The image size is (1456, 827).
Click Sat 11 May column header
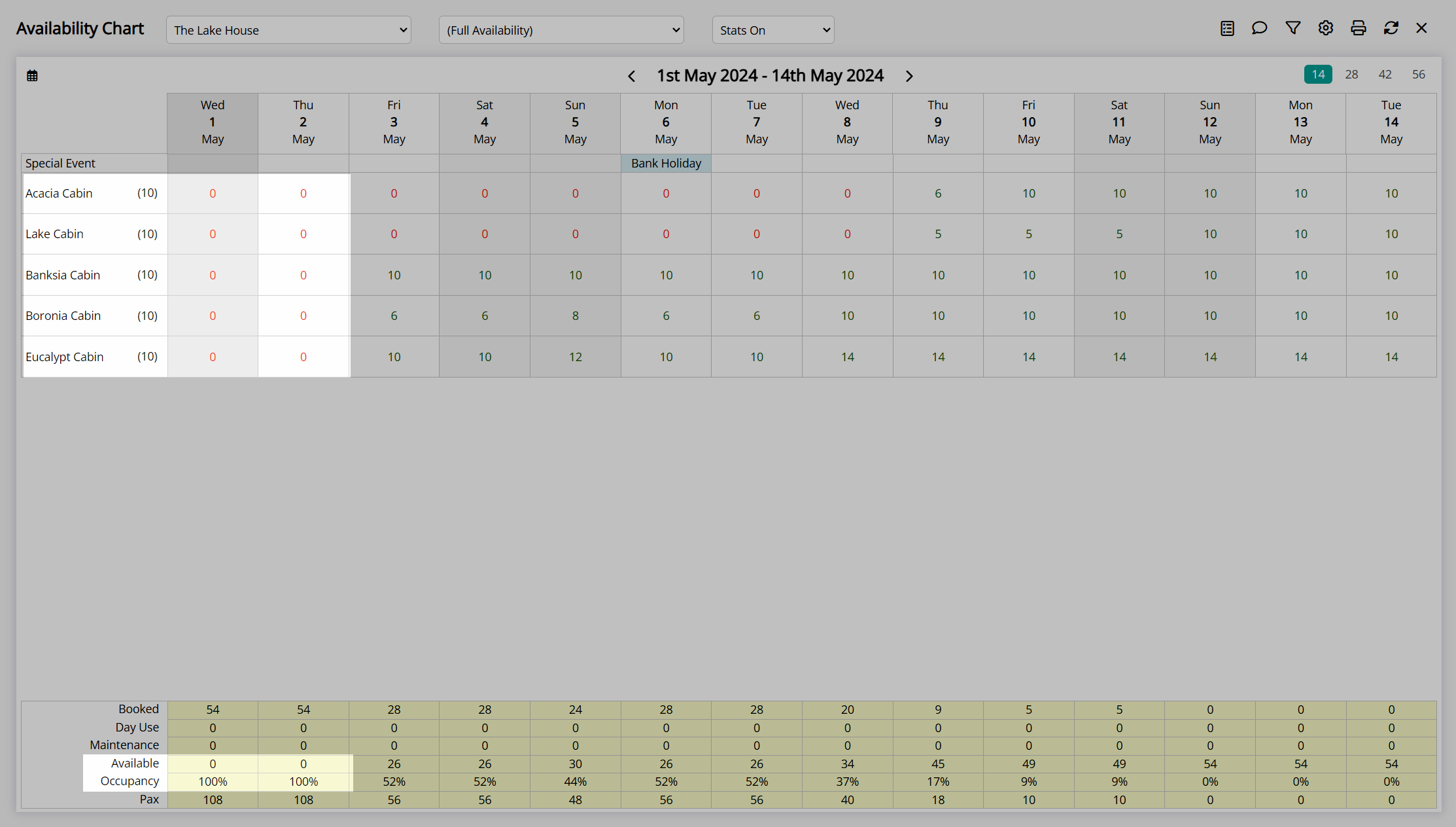1119,122
